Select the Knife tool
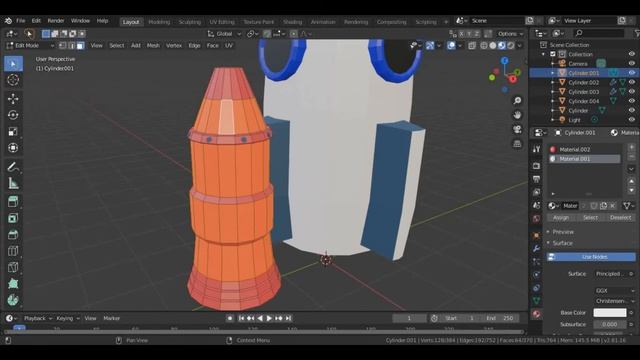Image resolution: width=640 pixels, height=360 pixels. [x=13, y=267]
